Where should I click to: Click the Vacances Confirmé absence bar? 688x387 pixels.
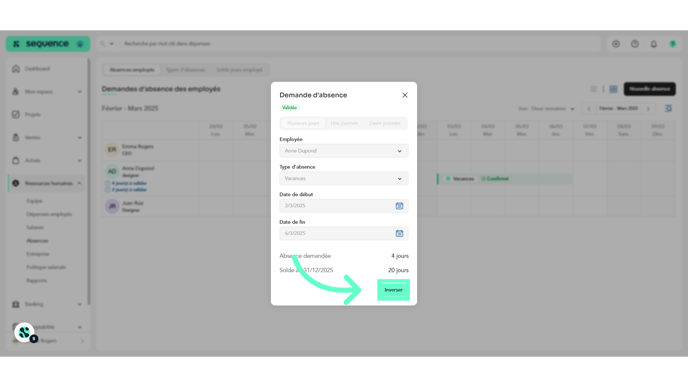pyautogui.click(x=505, y=179)
